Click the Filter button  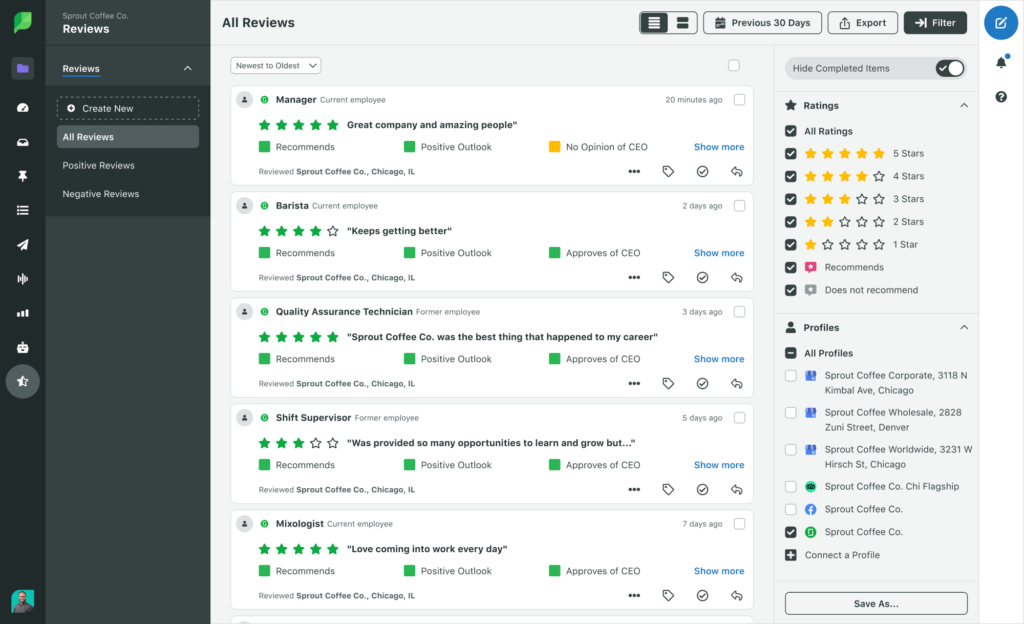[x=935, y=23]
